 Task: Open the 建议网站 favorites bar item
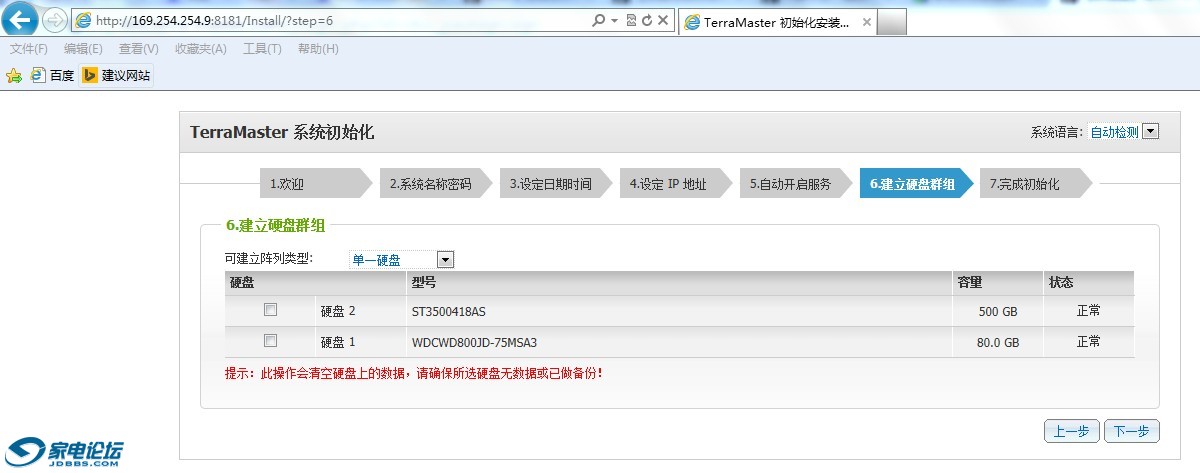pos(116,75)
